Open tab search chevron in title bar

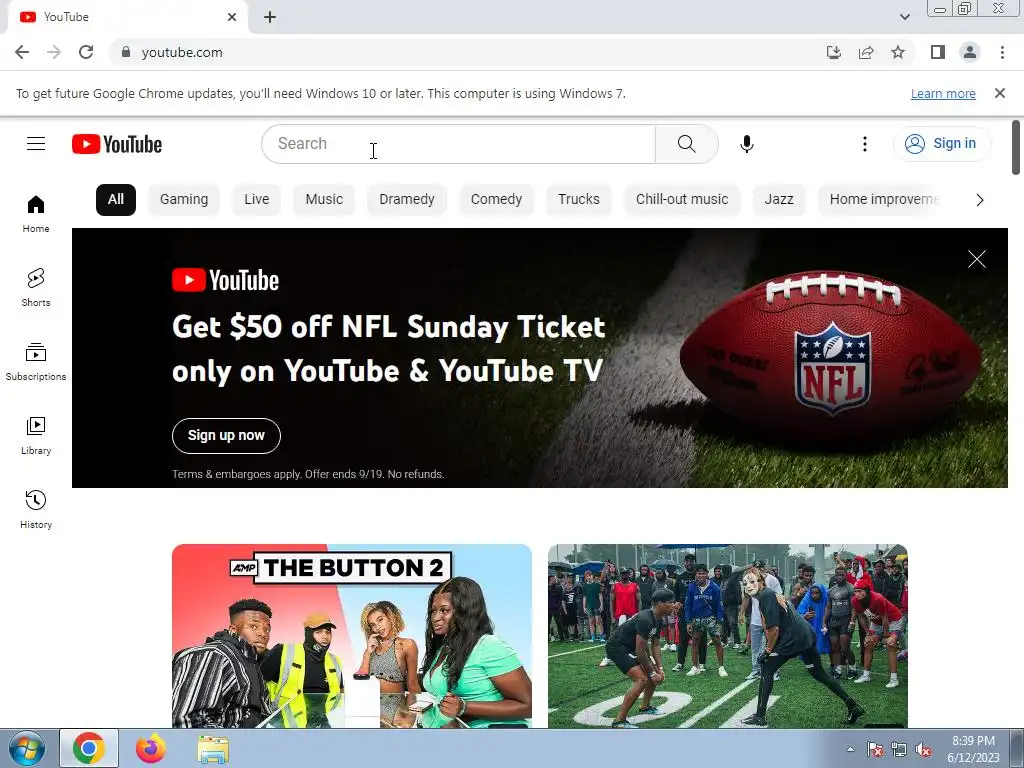point(905,17)
